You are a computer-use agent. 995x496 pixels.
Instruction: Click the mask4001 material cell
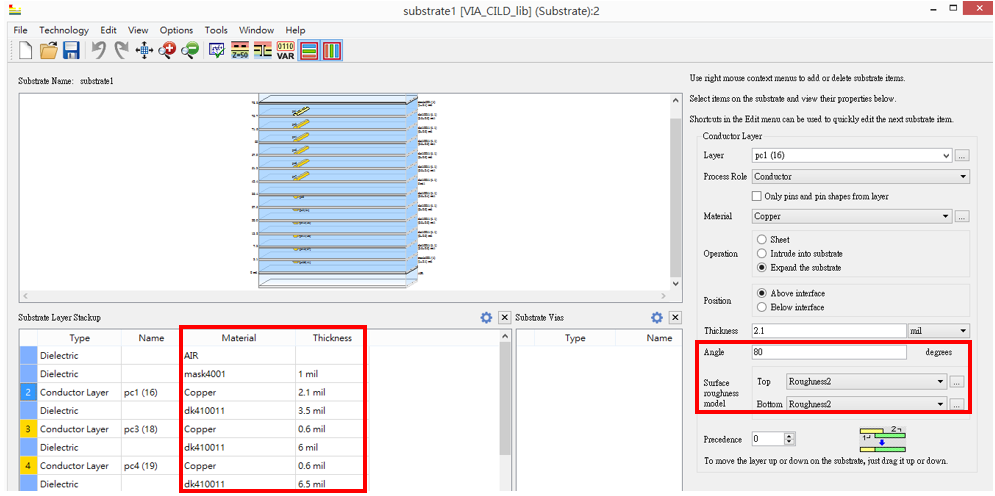(238, 374)
